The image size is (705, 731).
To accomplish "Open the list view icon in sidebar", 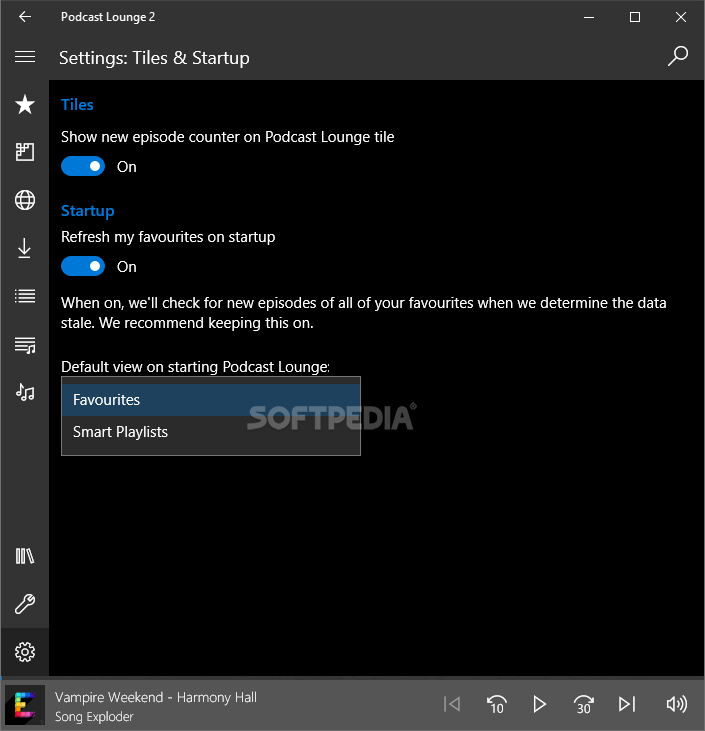I will 25,296.
